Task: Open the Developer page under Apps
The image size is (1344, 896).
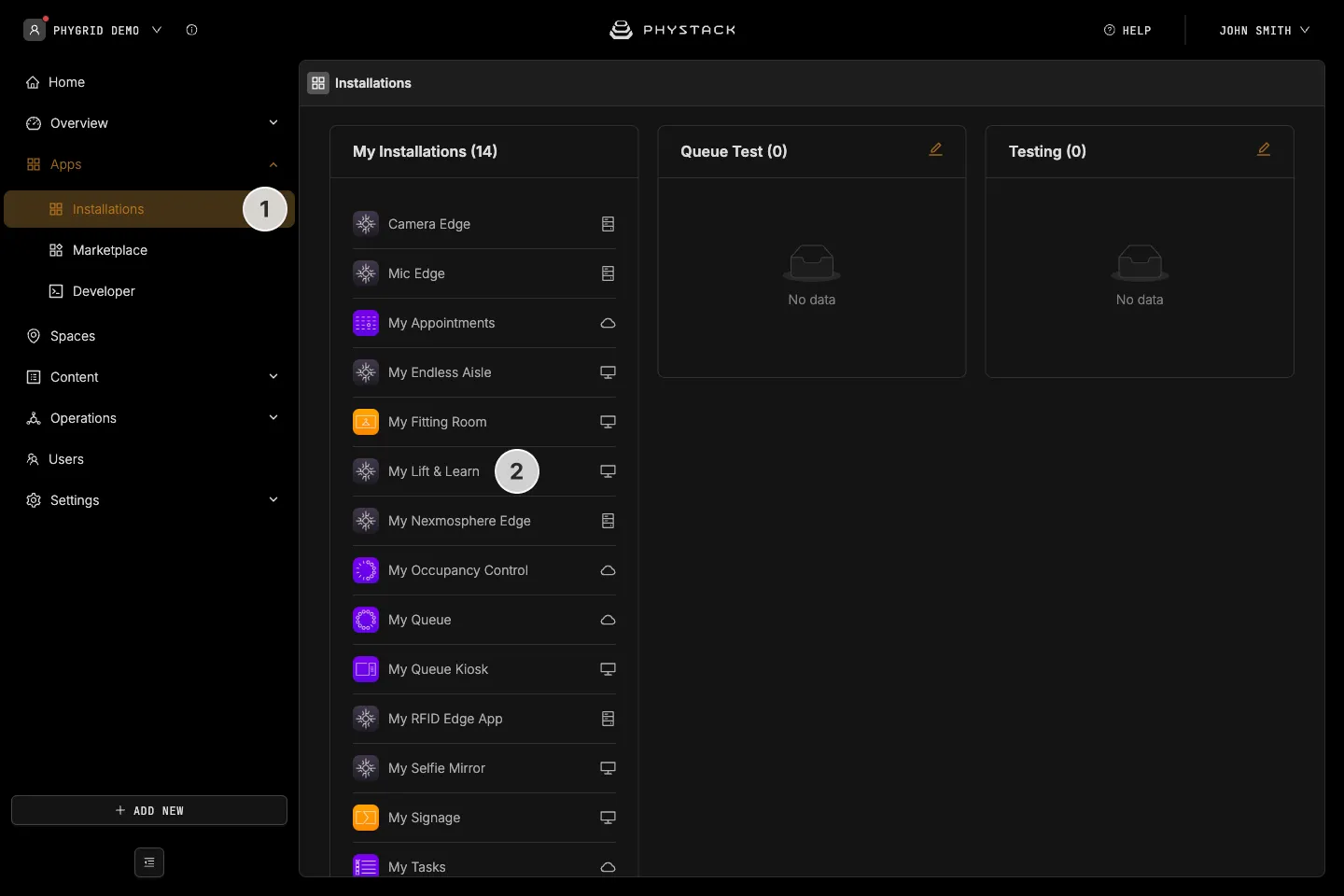Action: coord(149,291)
